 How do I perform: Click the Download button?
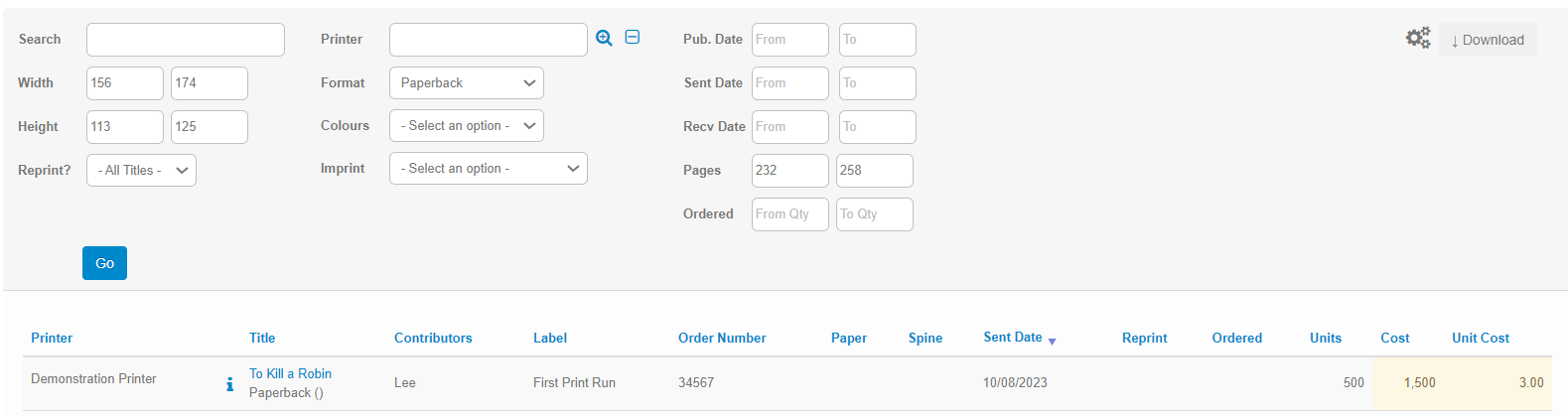[x=1487, y=40]
